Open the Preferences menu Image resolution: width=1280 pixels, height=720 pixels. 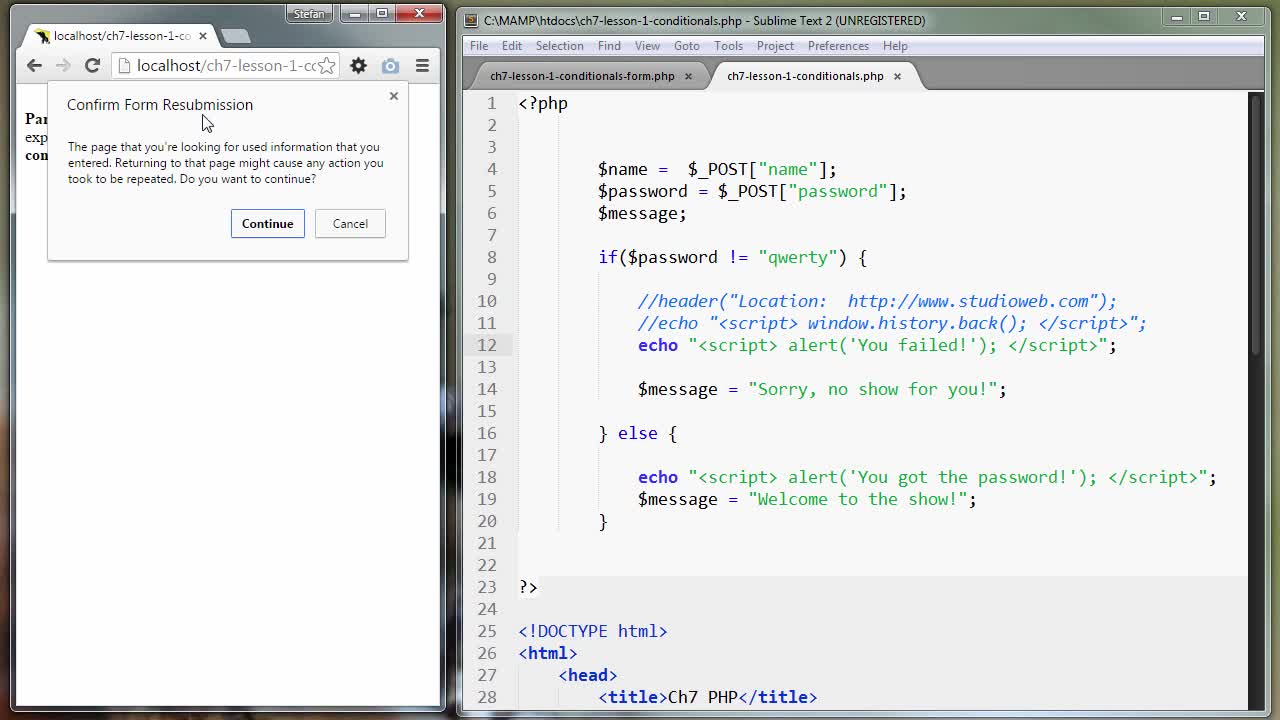pos(838,46)
